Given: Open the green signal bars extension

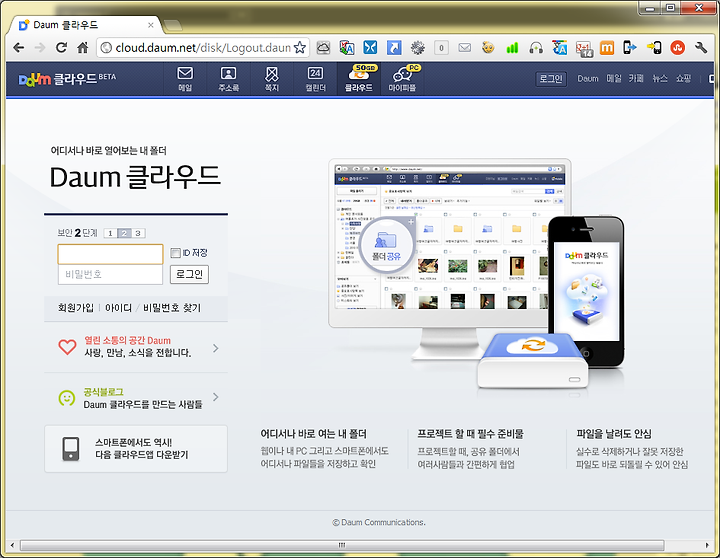Looking at the screenshot, I should 512,47.
